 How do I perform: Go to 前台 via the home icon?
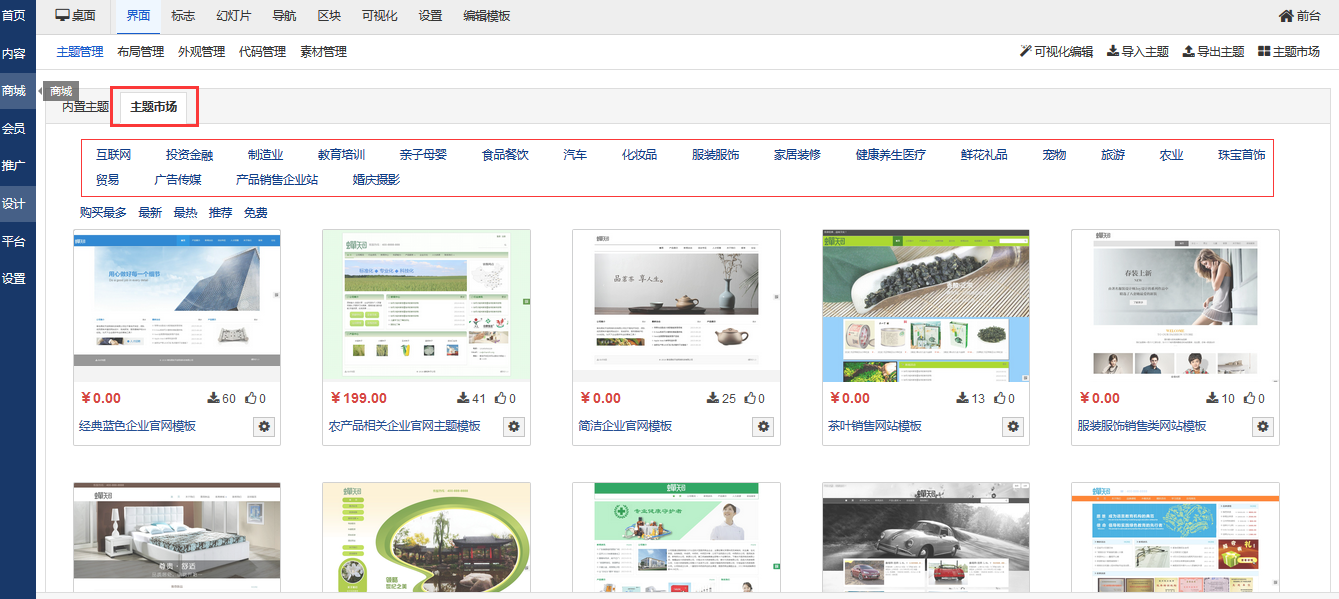click(x=1286, y=16)
